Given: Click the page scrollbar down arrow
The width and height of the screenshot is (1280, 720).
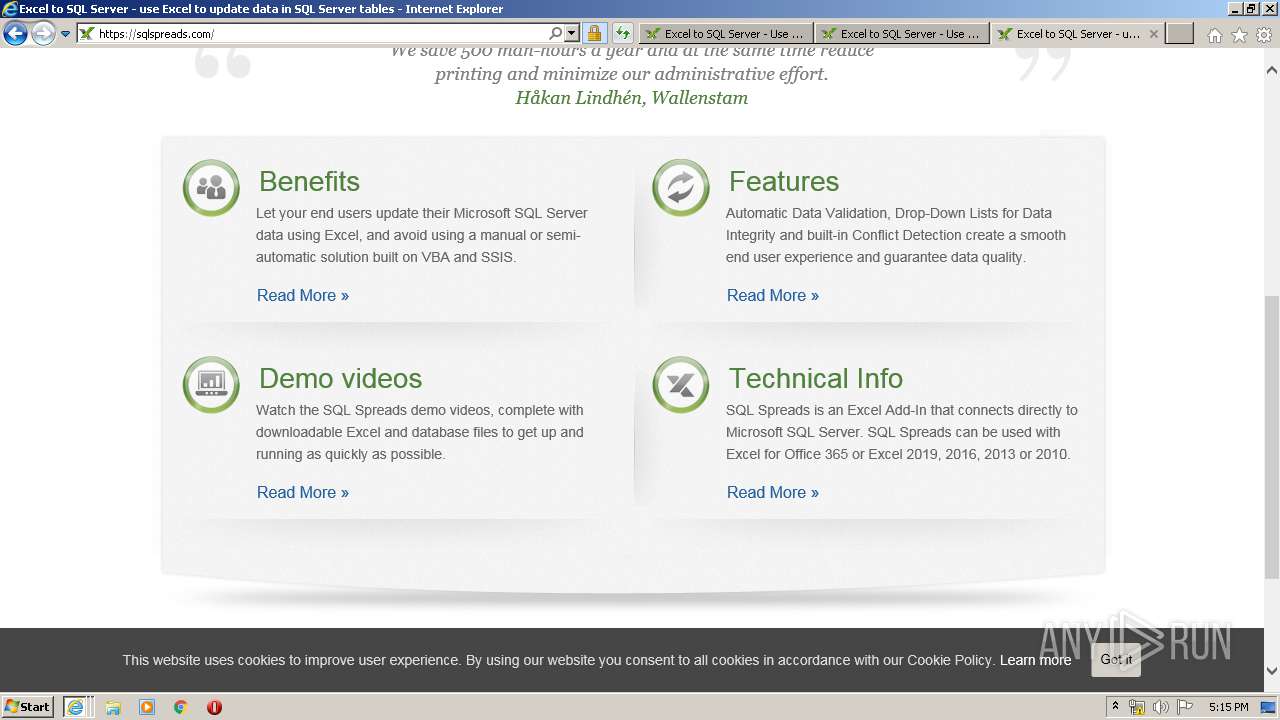Looking at the screenshot, I should [x=1272, y=671].
